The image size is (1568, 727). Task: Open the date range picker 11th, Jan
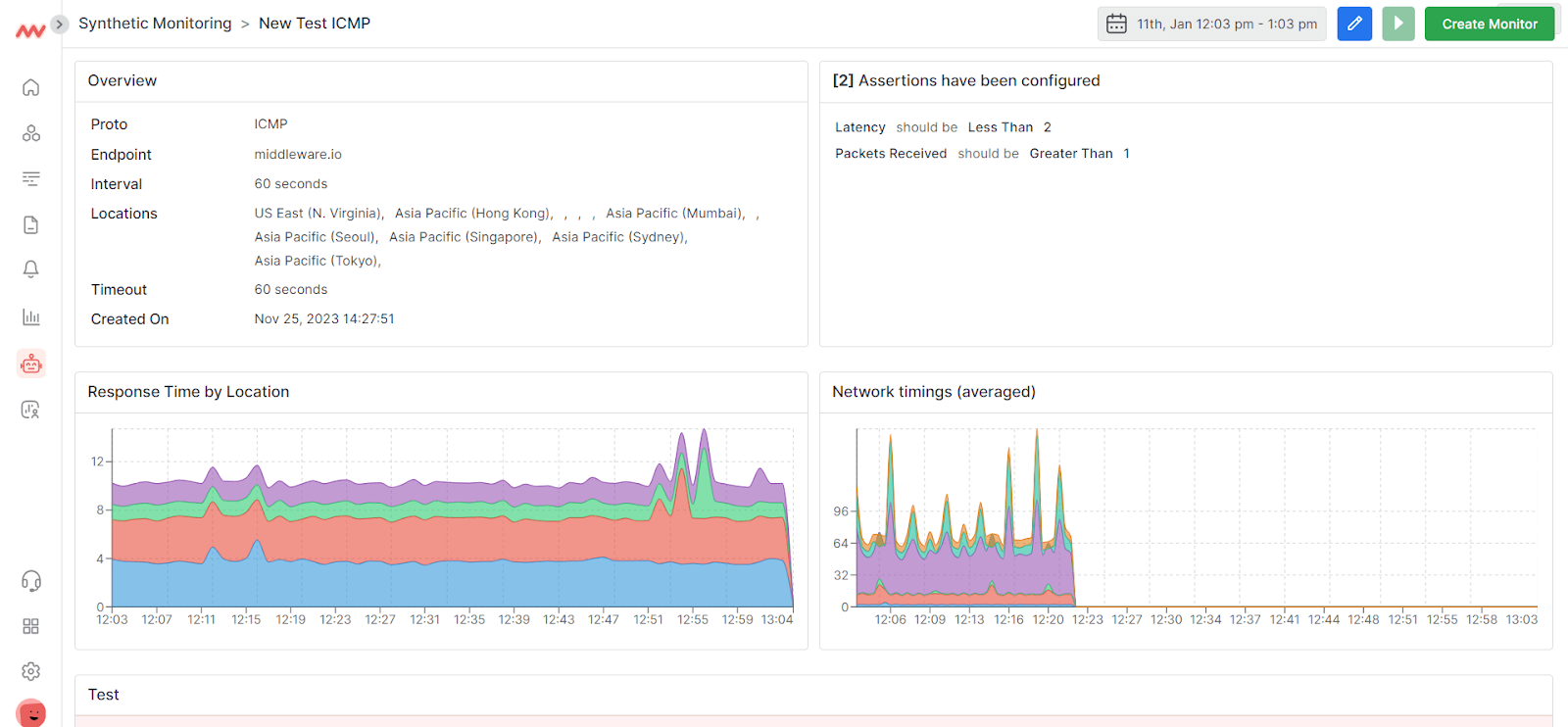1211,24
